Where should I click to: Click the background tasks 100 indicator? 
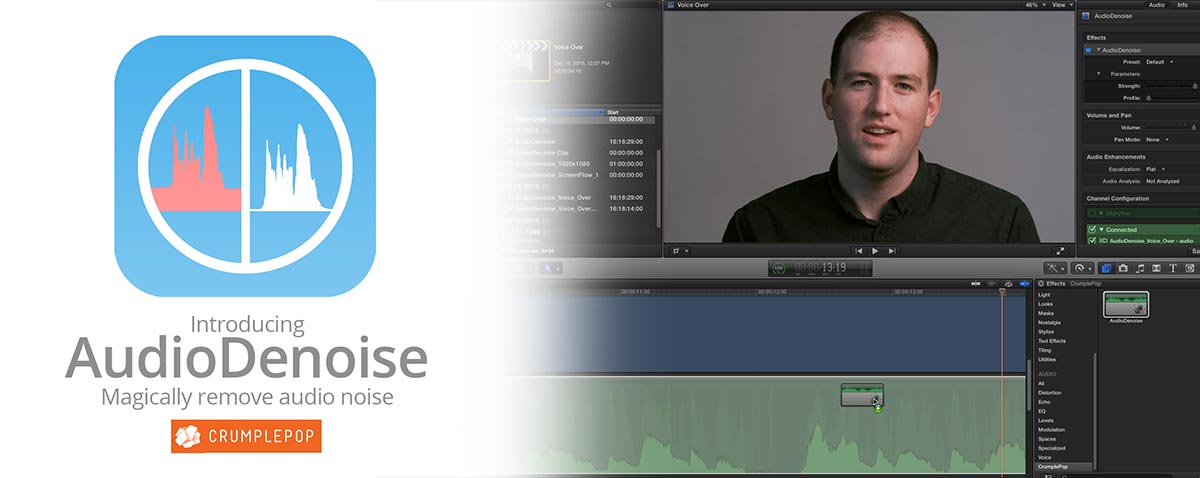[x=778, y=268]
